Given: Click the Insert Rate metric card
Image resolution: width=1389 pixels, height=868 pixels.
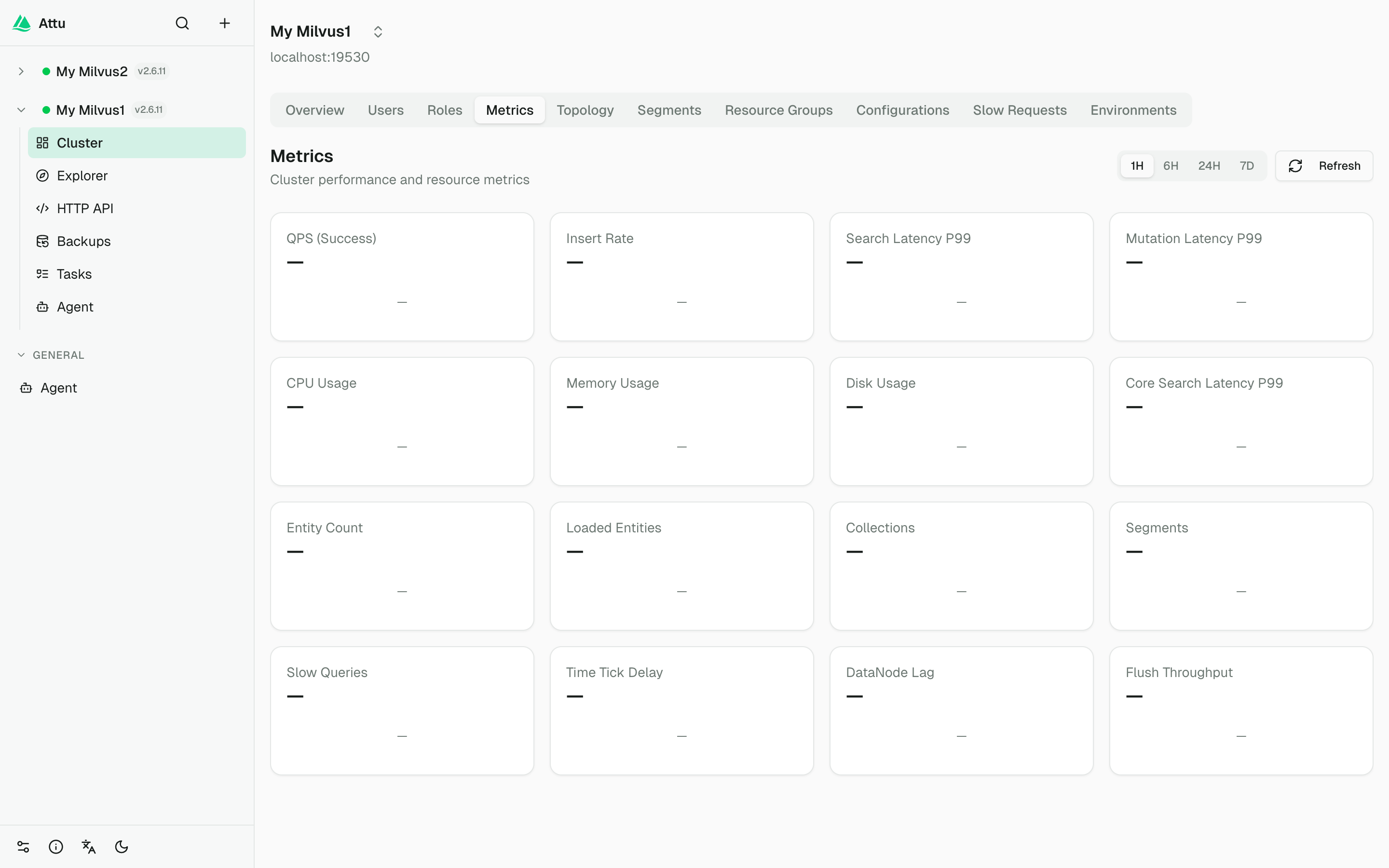Looking at the screenshot, I should 681,277.
